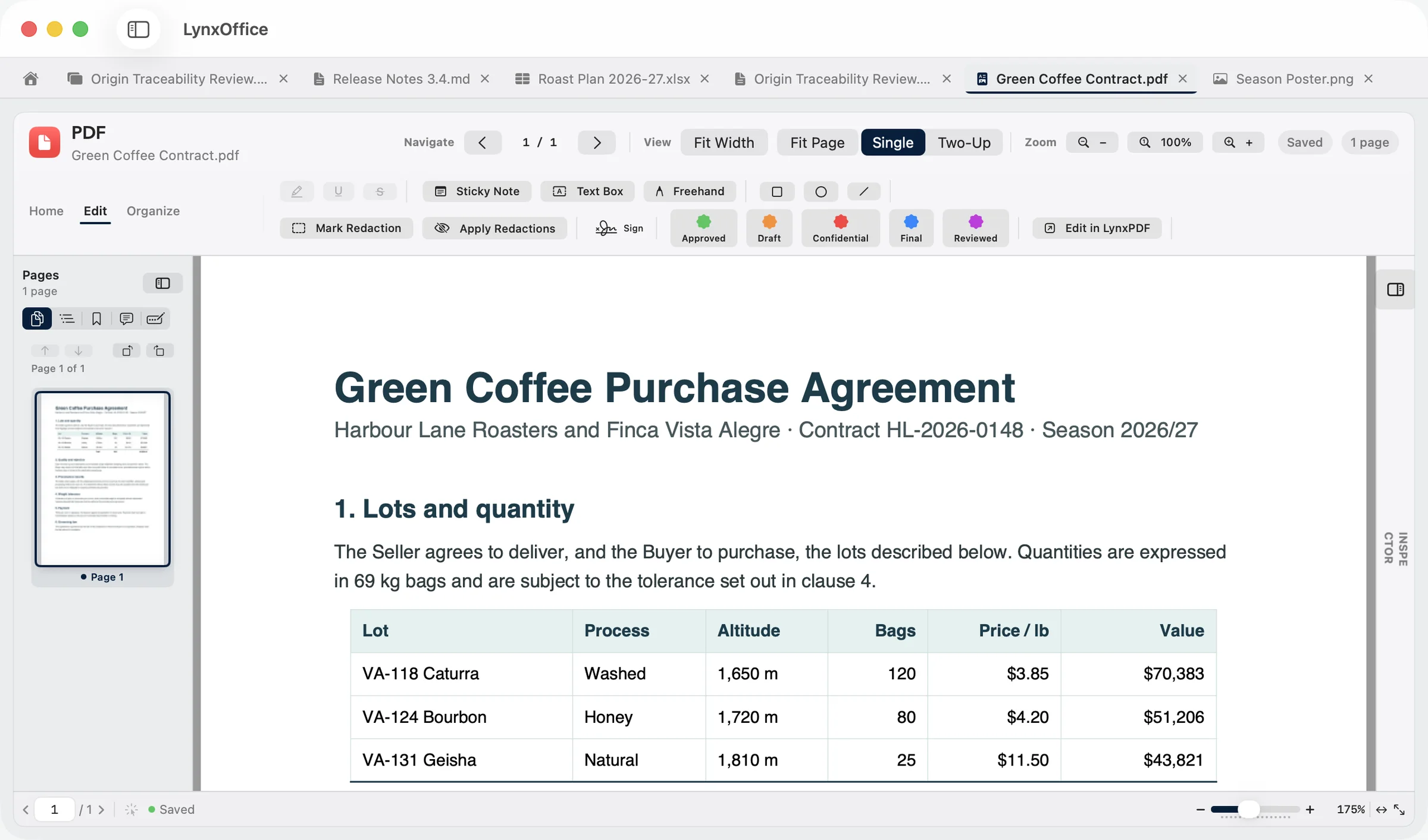
Task: Show form fields/signatures view in sidebar
Action: (155, 319)
